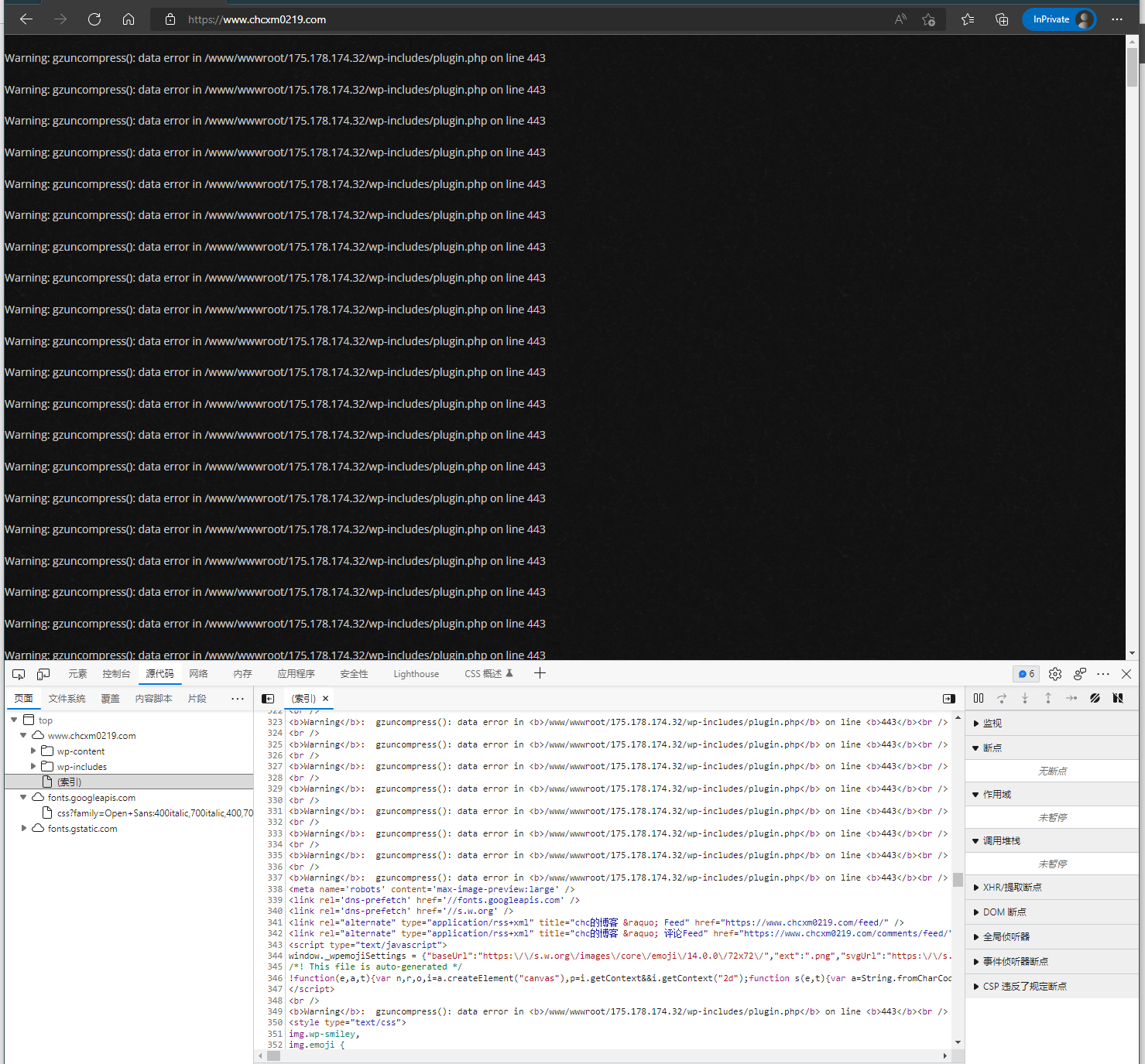Image resolution: width=1145 pixels, height=1064 pixels.
Task: Close the DevTools panel
Action: 1126,674
